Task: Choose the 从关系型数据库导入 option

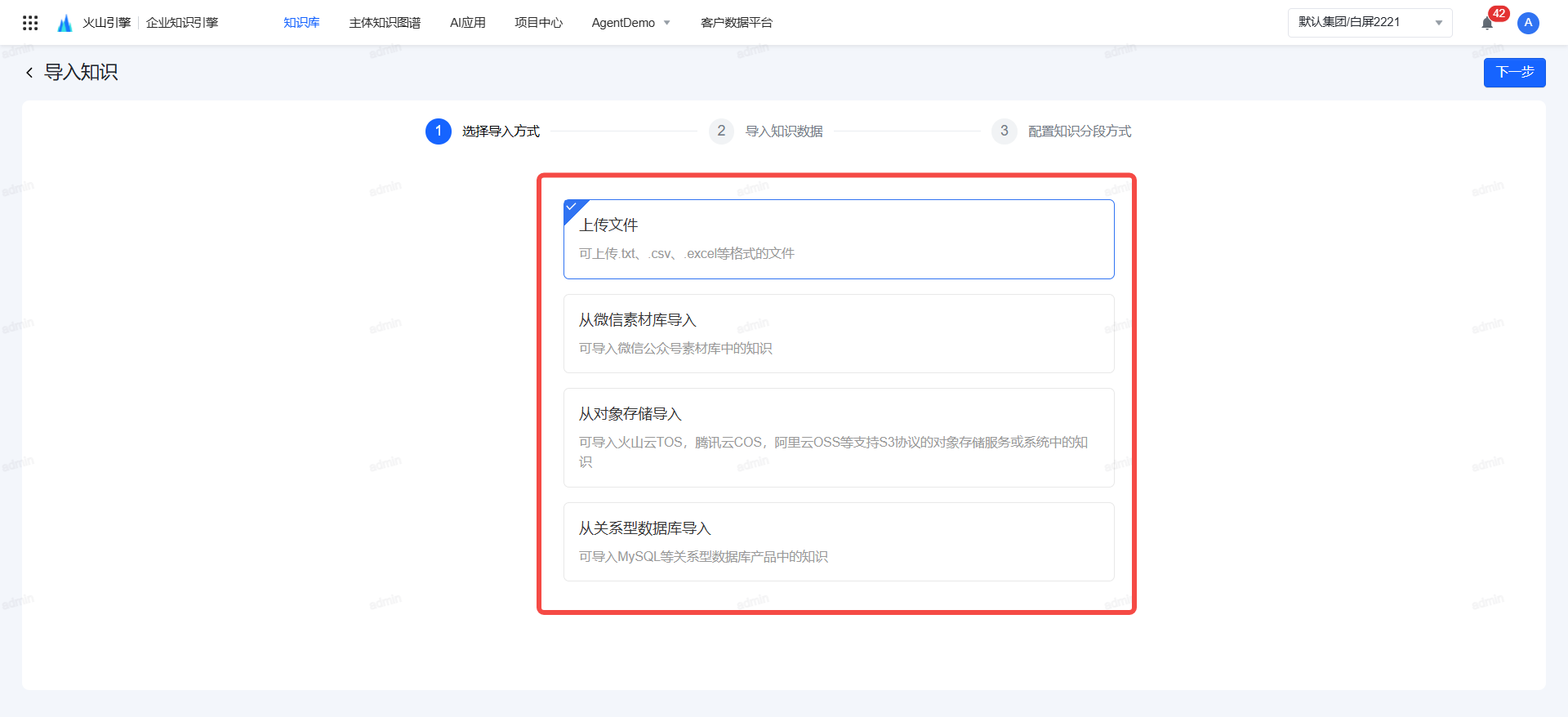Action: click(839, 541)
